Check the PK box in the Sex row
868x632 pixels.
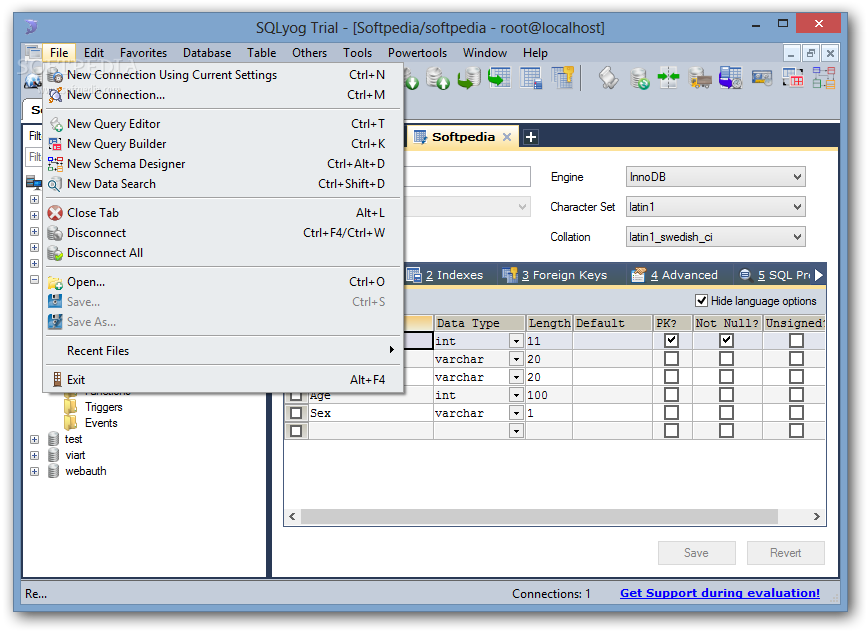pos(671,413)
